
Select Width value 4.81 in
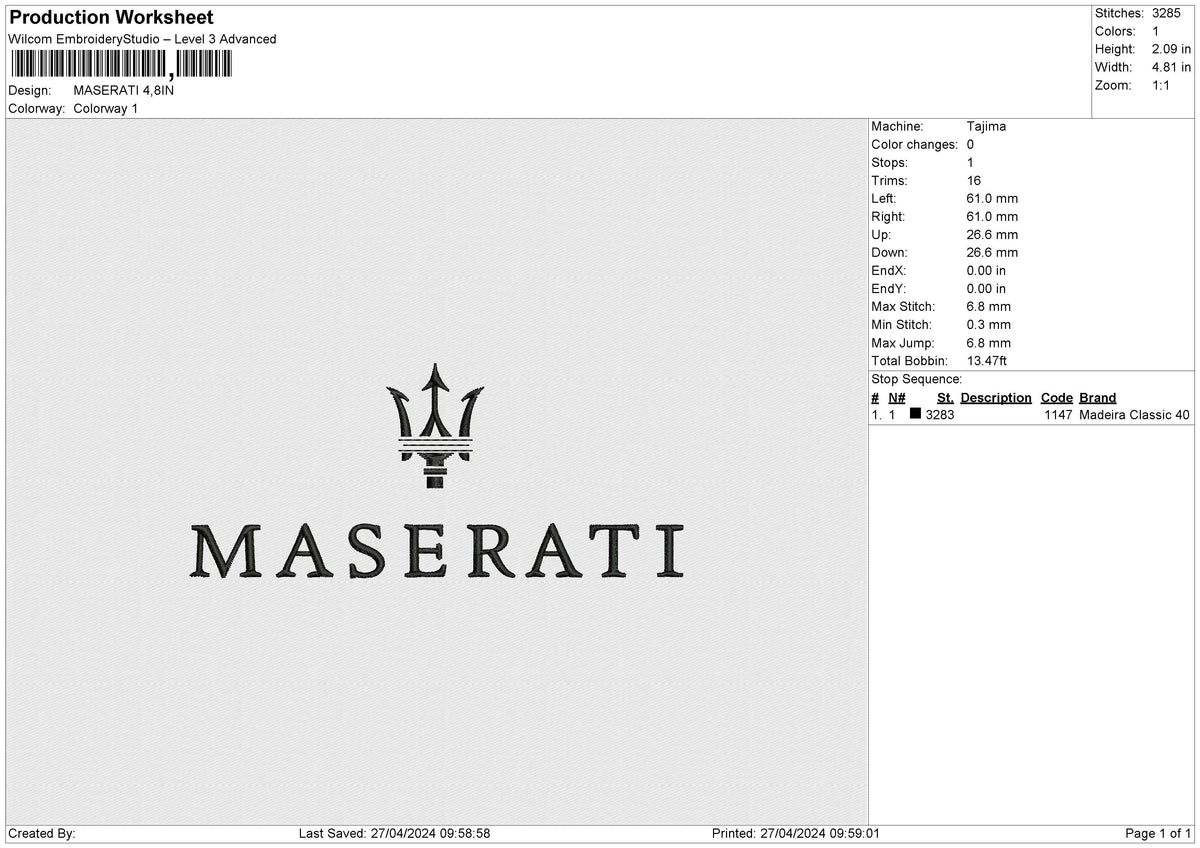click(x=1172, y=67)
